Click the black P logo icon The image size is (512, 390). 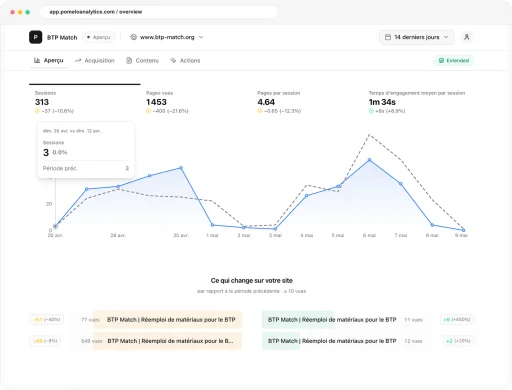point(36,37)
